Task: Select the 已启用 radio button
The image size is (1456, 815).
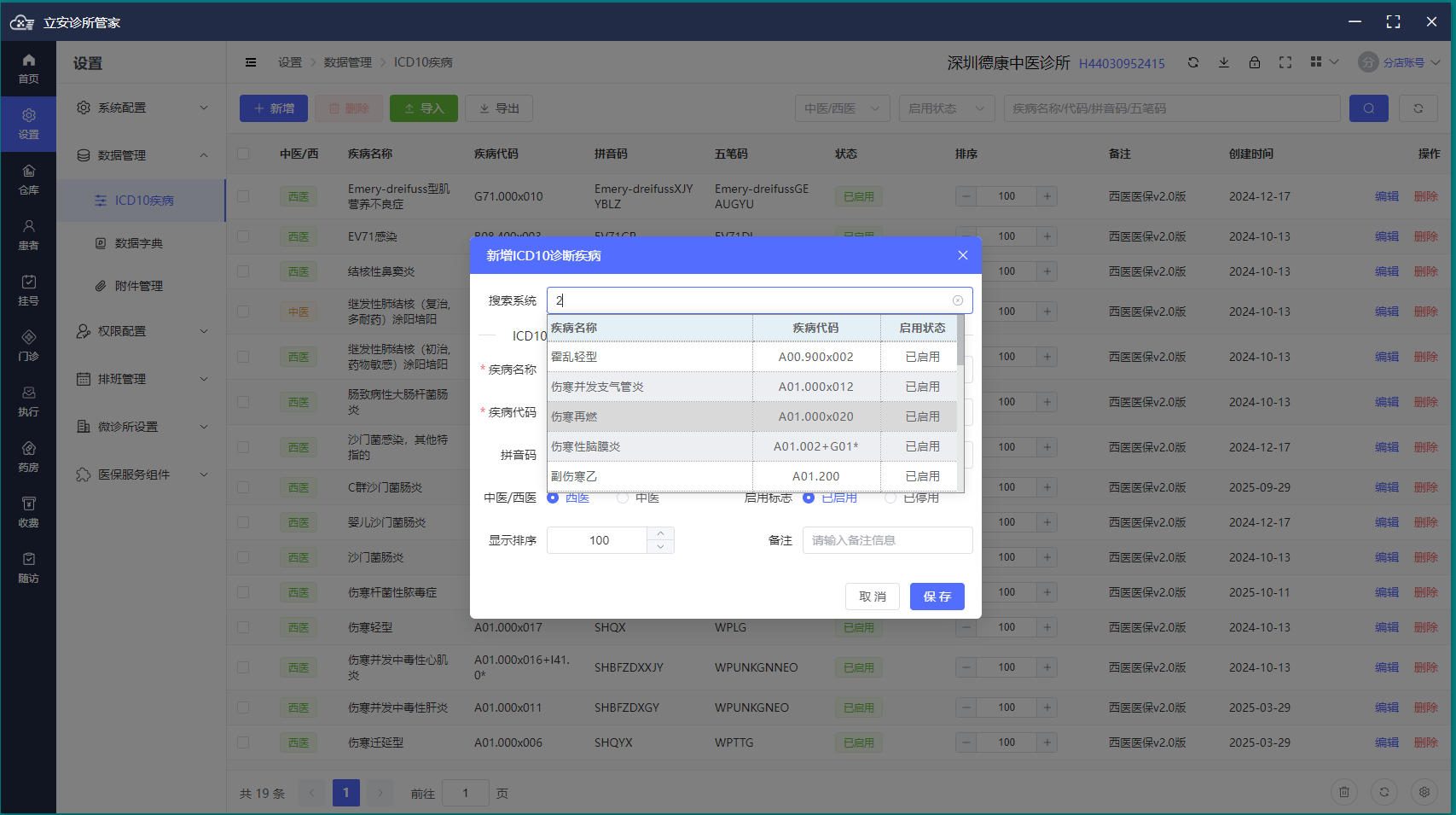Action: [809, 498]
